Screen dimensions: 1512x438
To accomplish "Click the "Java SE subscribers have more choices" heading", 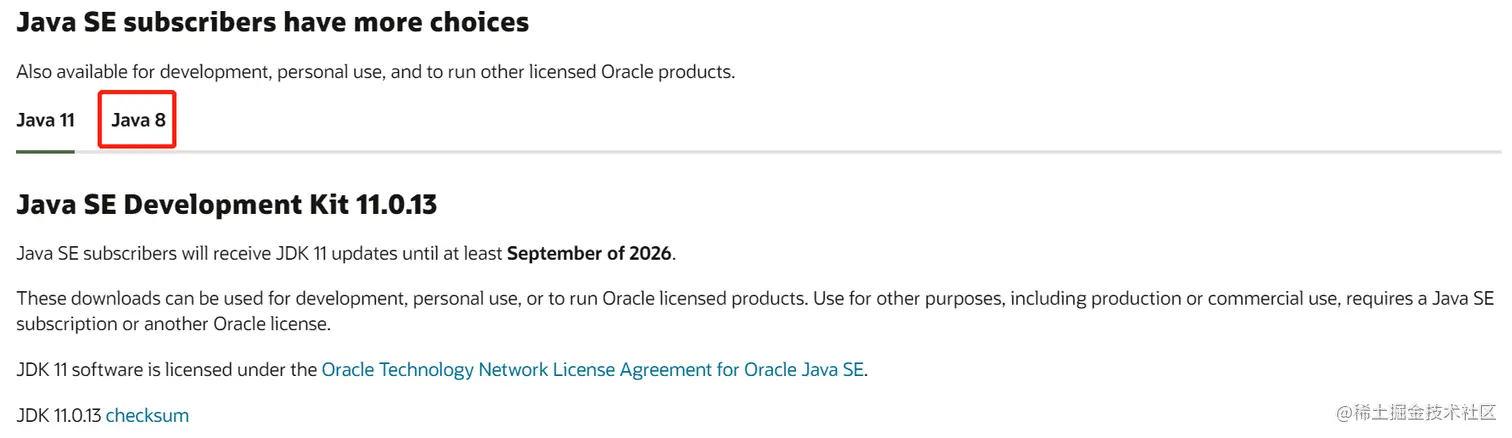I will pos(273,22).
